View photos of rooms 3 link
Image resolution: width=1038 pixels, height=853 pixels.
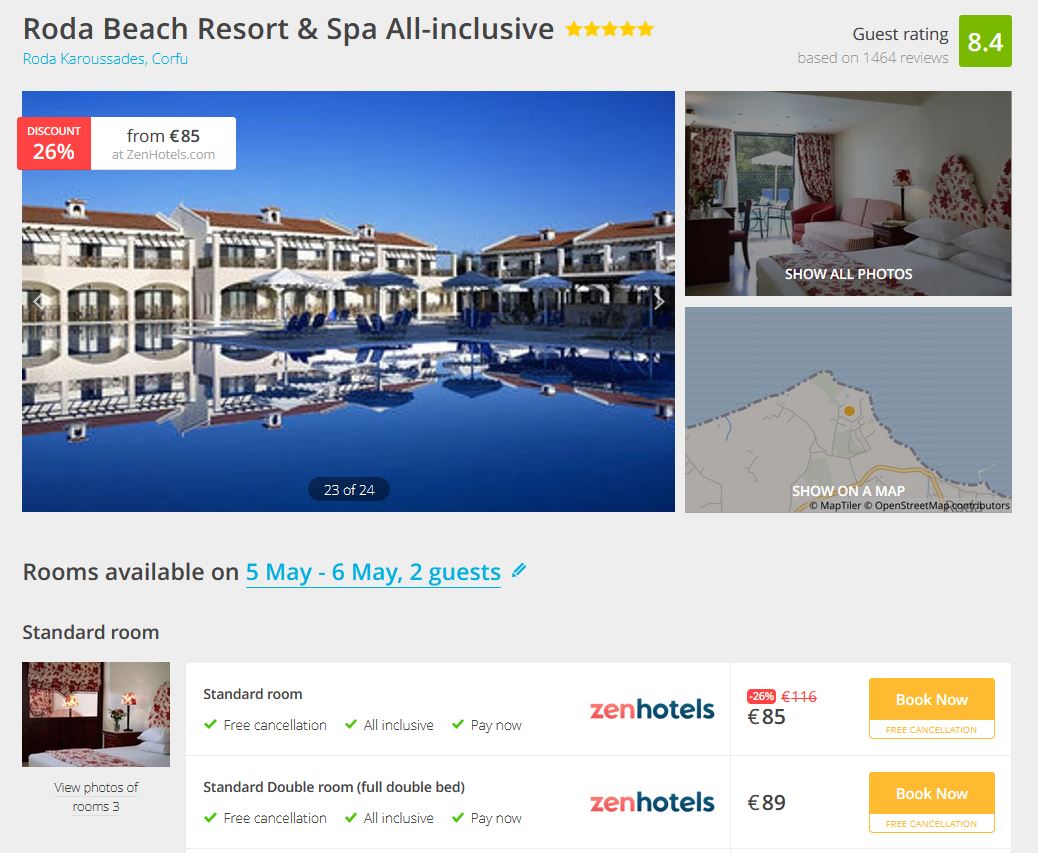(96, 797)
